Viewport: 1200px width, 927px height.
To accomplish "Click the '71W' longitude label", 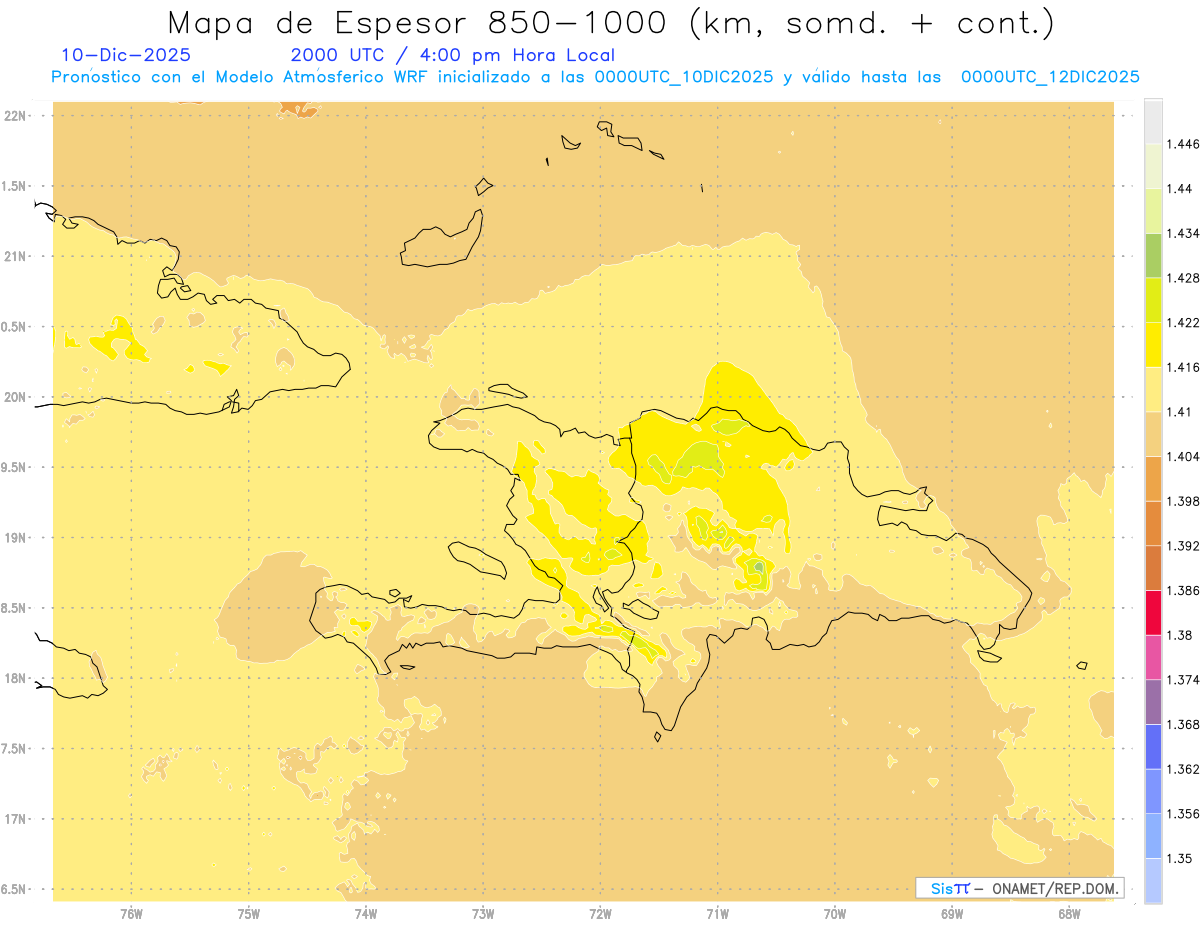I will point(717,913).
